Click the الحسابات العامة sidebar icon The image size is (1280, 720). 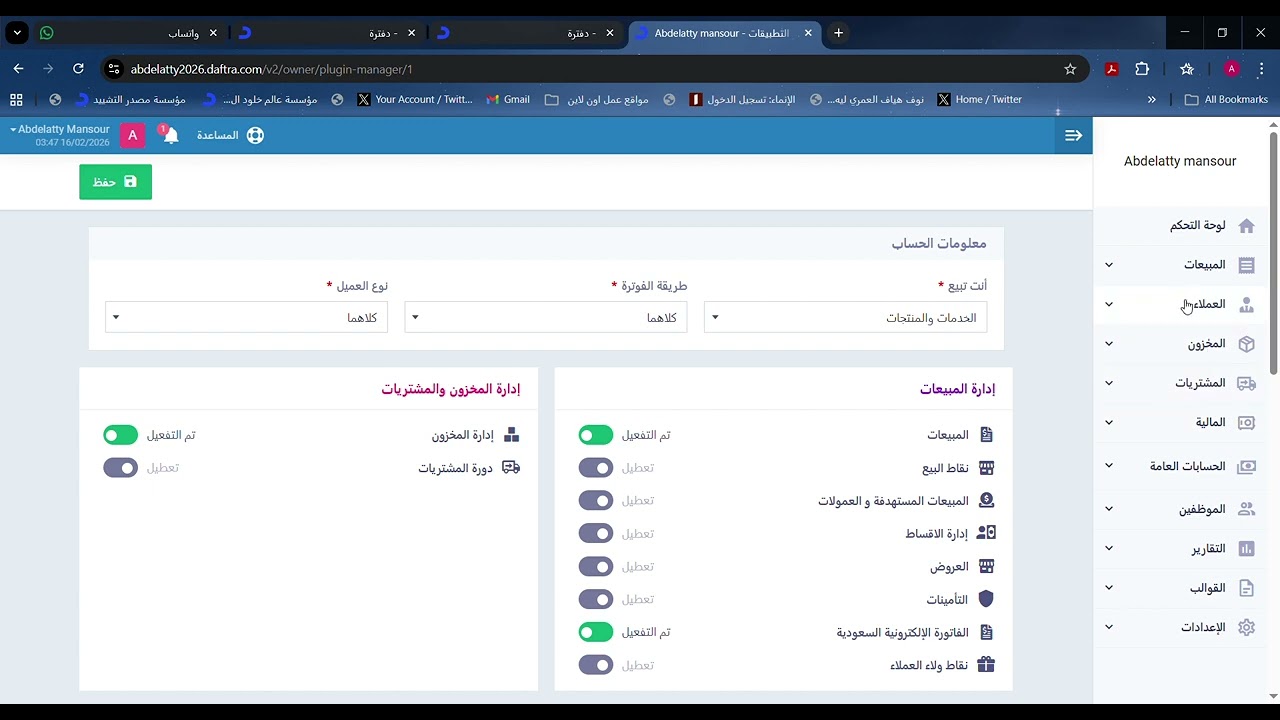pyautogui.click(x=1246, y=467)
